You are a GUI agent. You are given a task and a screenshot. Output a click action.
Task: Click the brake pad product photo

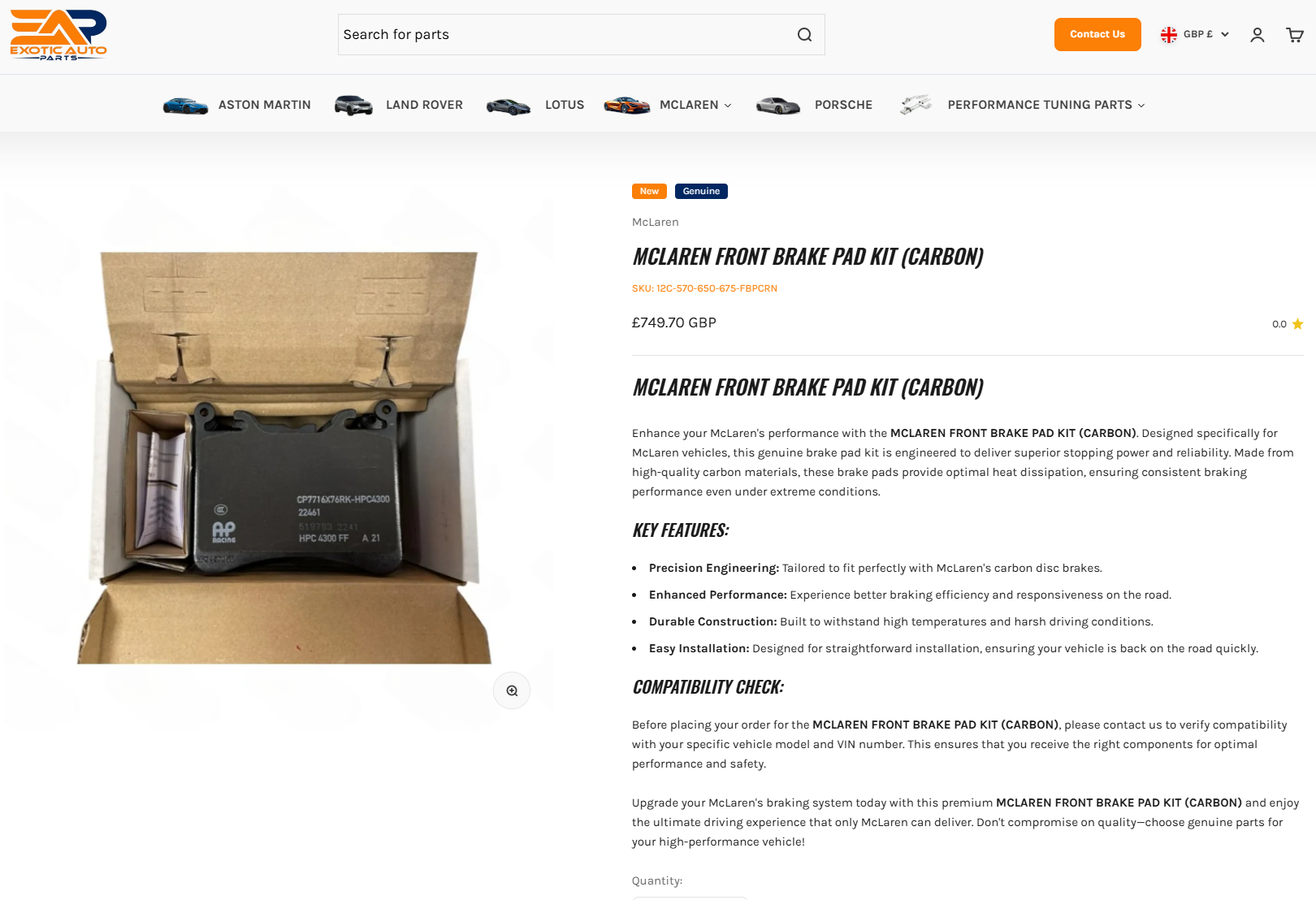(x=284, y=457)
